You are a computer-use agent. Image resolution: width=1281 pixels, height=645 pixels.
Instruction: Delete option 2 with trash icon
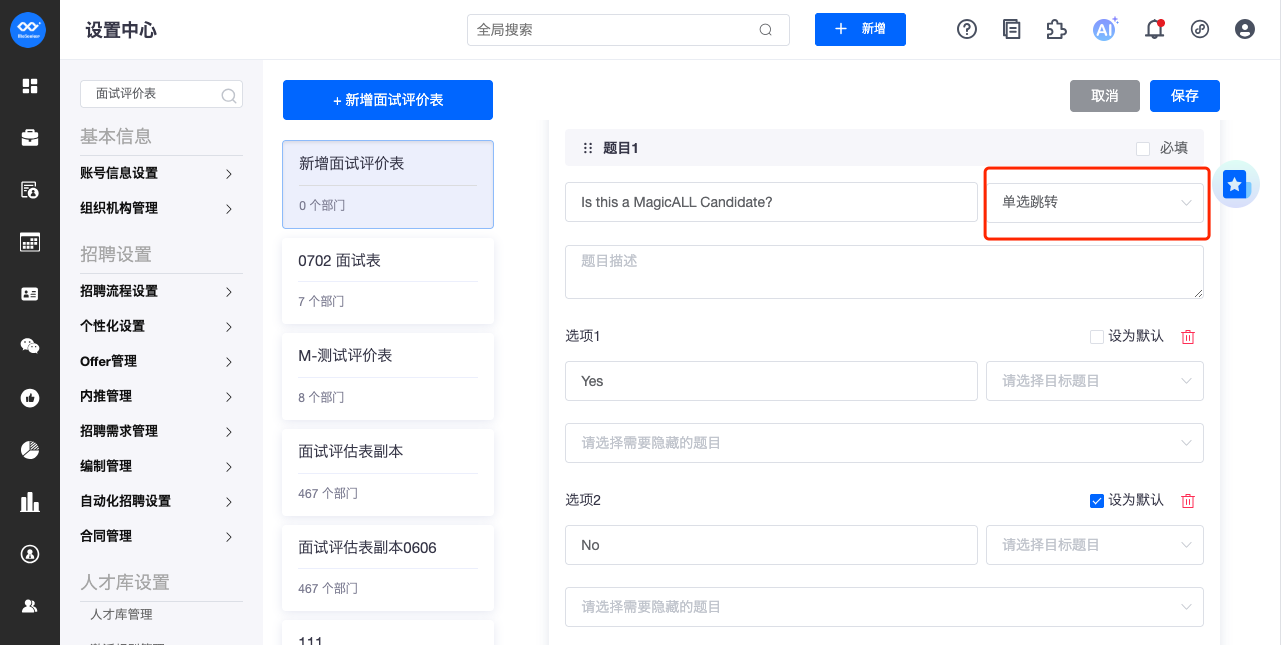tap(1188, 501)
